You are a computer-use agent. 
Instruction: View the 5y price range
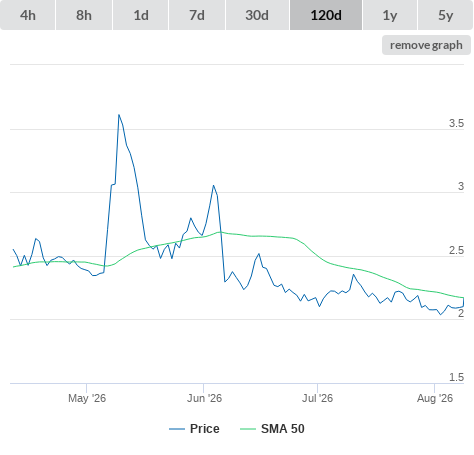coord(446,15)
